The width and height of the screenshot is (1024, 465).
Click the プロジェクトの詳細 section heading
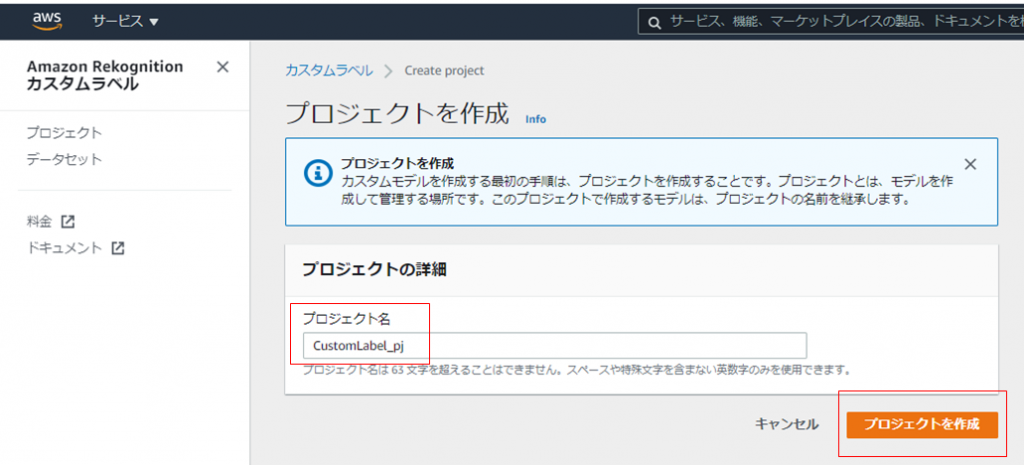click(374, 270)
